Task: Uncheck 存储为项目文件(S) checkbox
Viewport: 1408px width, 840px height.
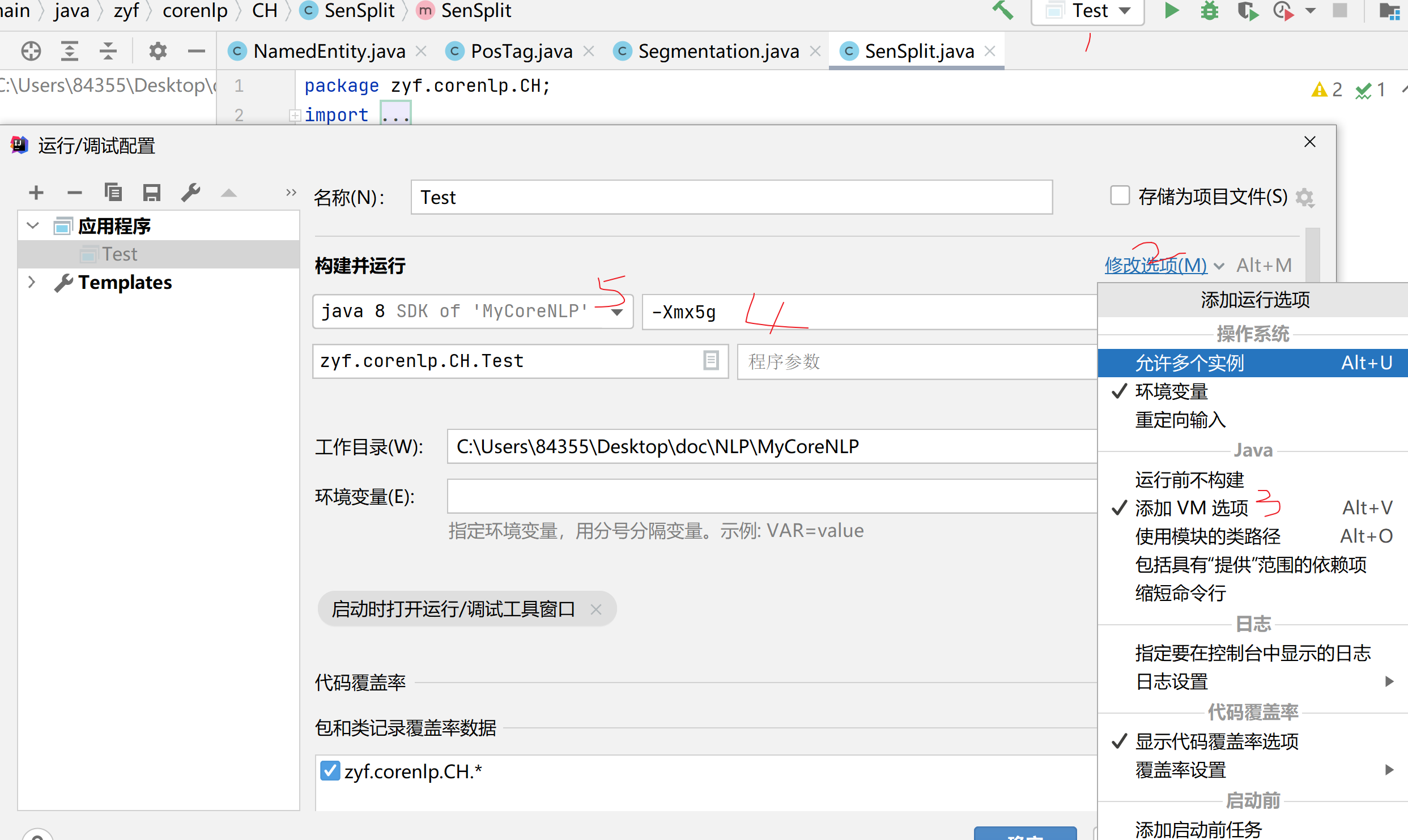Action: [x=1120, y=195]
